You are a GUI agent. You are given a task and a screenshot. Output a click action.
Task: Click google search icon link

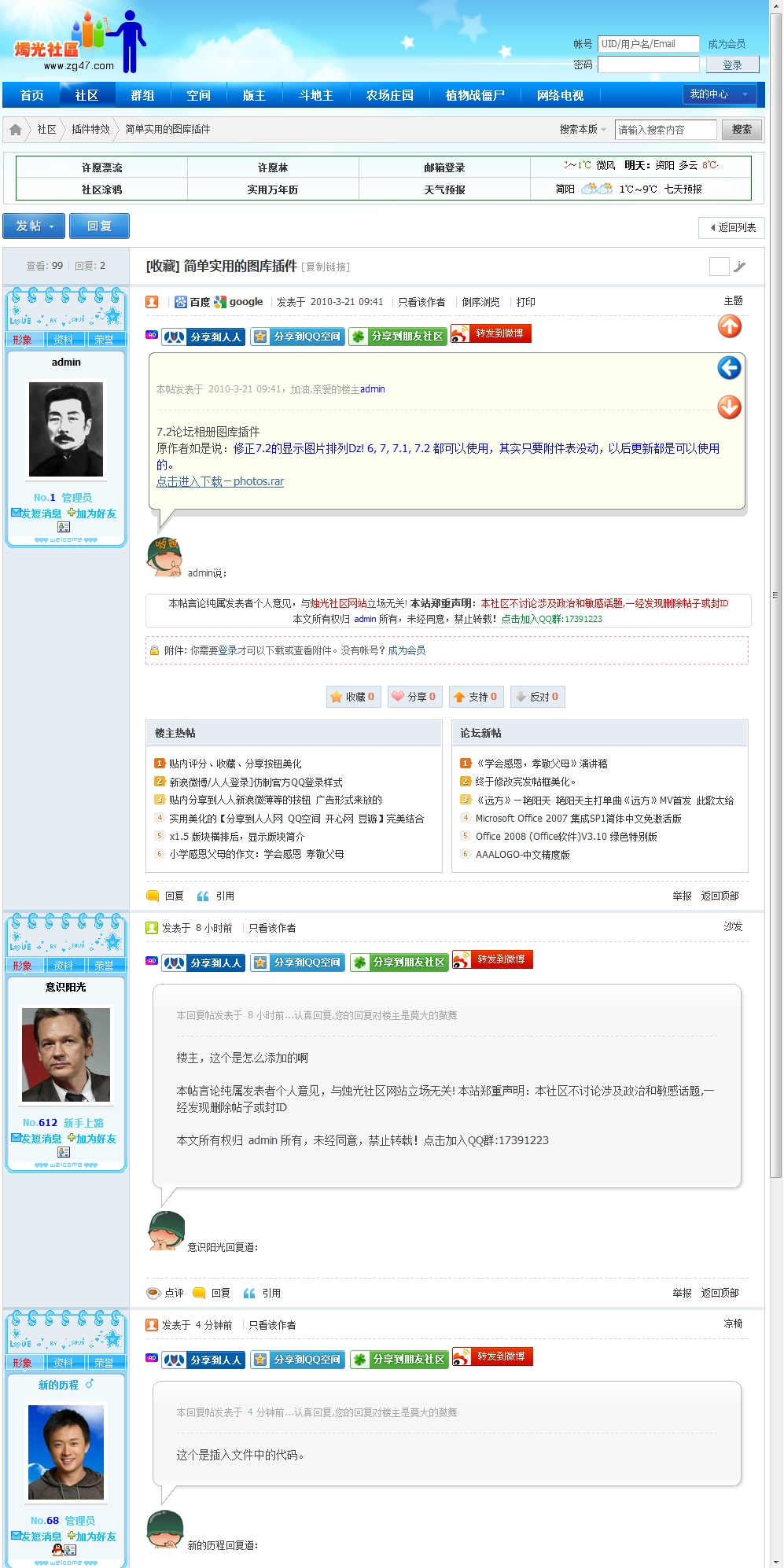(x=239, y=302)
